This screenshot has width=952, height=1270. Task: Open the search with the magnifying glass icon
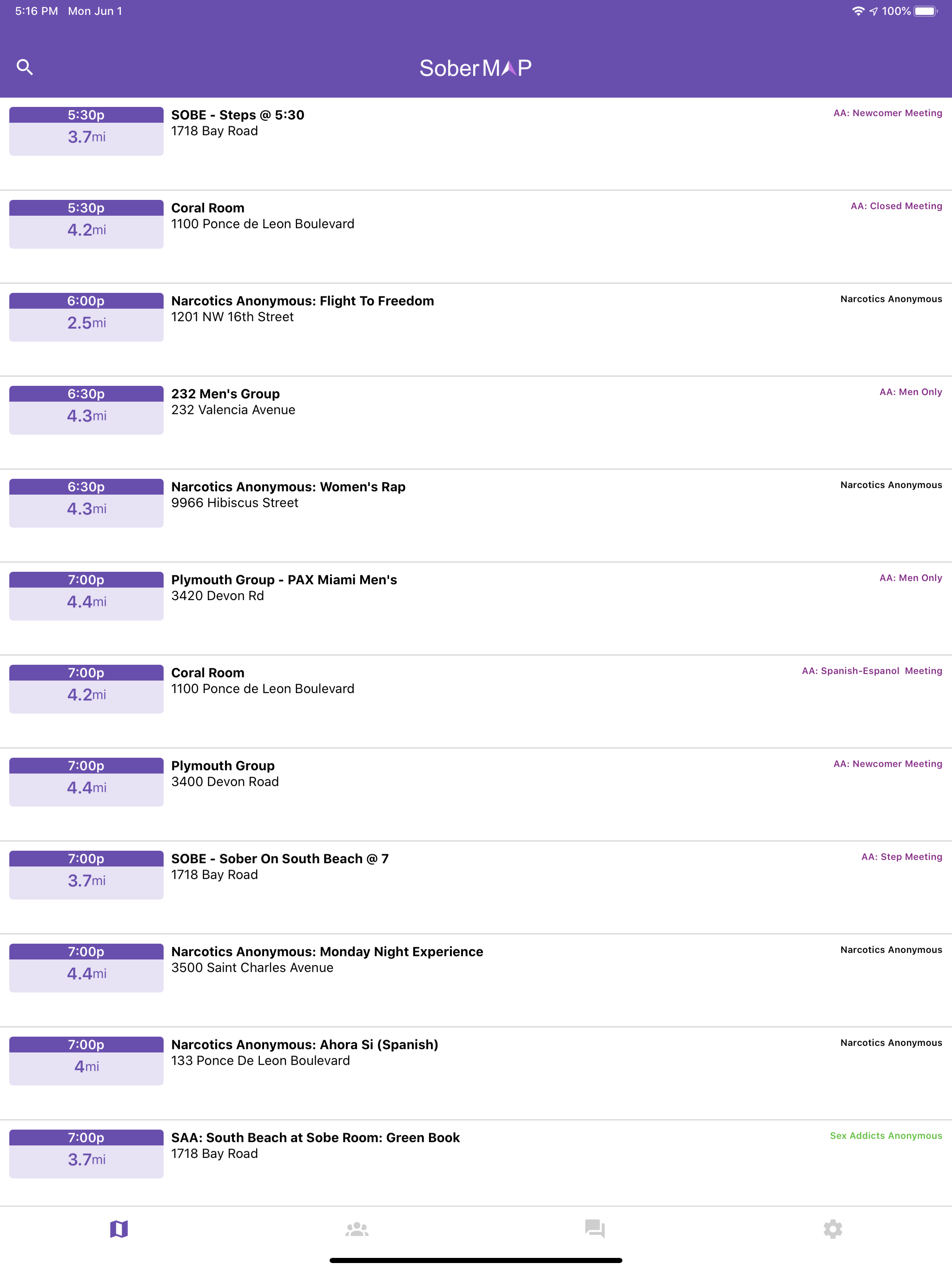pos(25,67)
